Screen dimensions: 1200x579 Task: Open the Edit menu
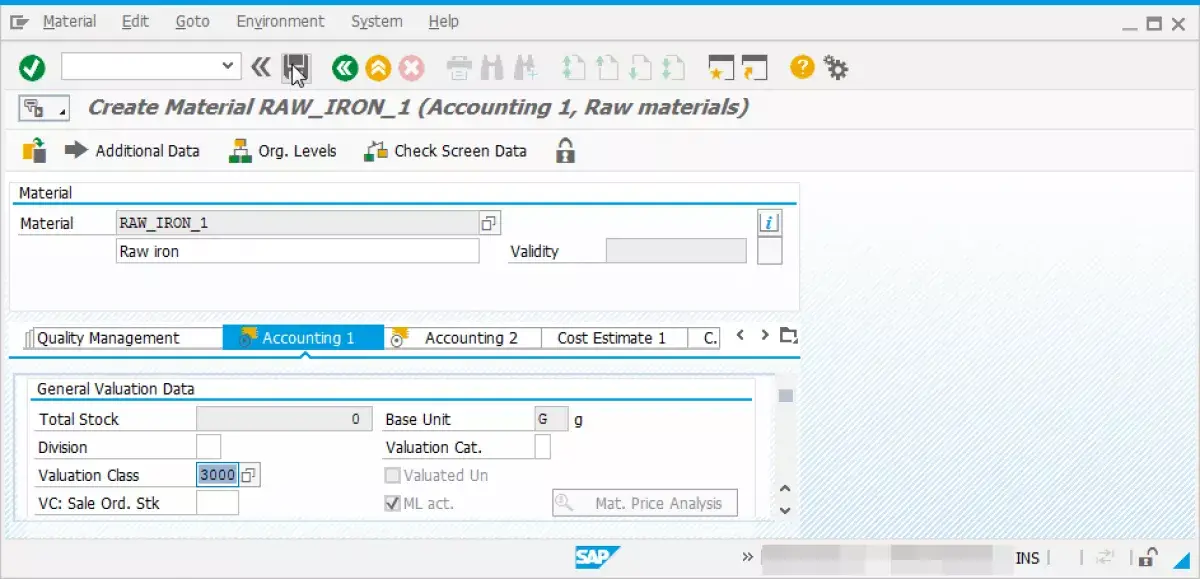(x=135, y=21)
